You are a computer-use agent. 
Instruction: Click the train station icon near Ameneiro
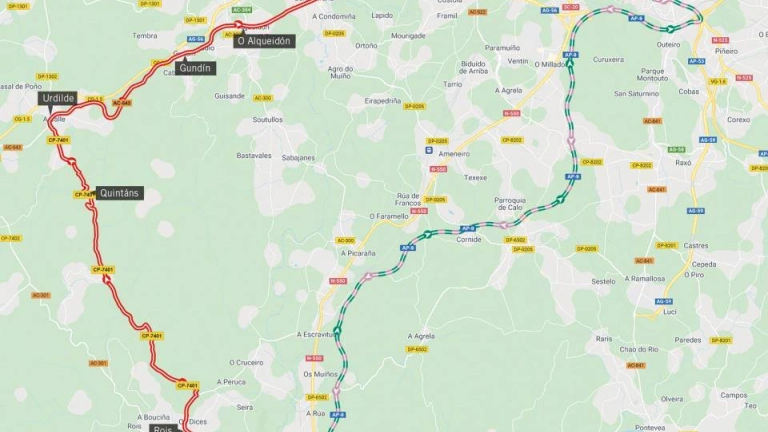click(x=429, y=151)
